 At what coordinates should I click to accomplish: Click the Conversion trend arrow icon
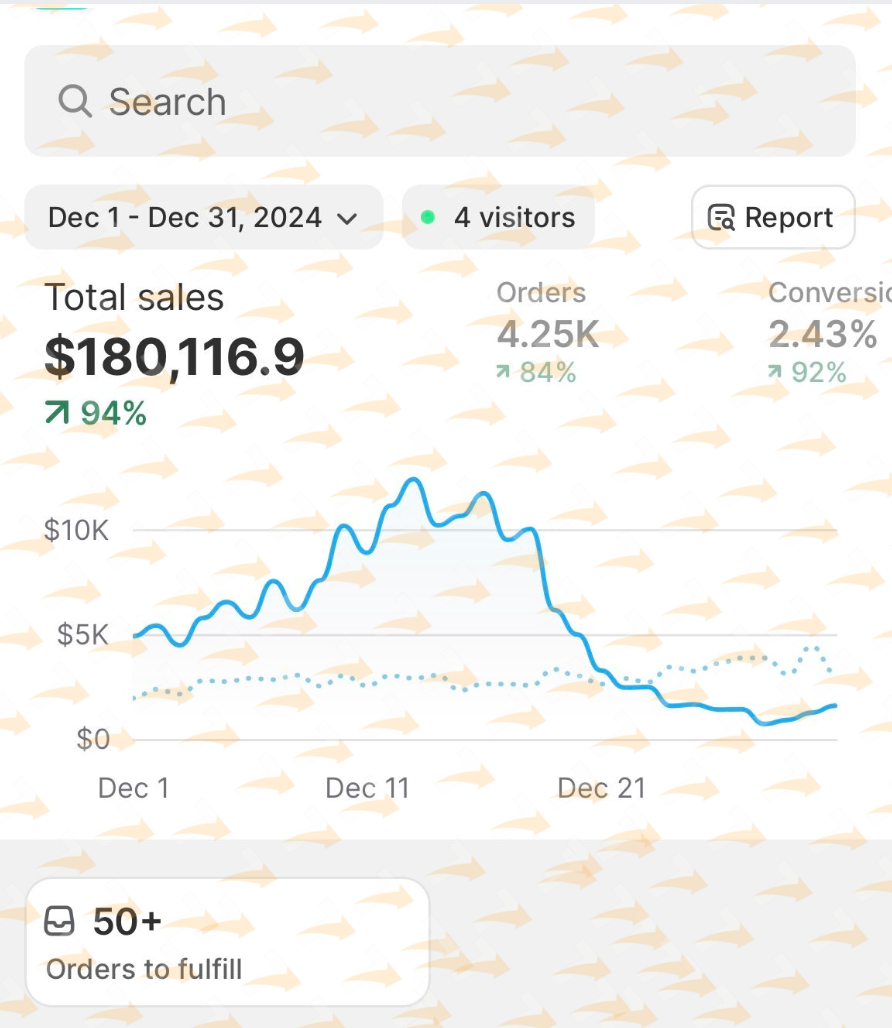point(775,373)
